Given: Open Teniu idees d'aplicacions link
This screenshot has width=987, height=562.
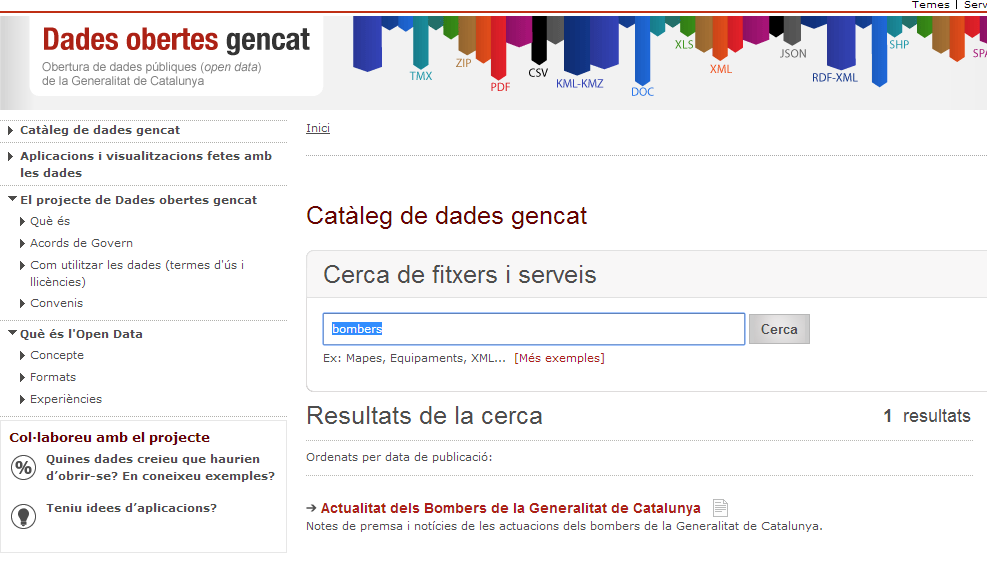Looking at the screenshot, I should (132, 508).
